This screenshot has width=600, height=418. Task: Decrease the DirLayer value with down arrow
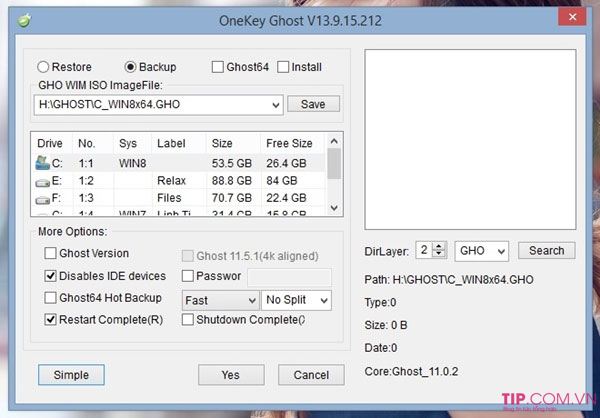click(440, 254)
